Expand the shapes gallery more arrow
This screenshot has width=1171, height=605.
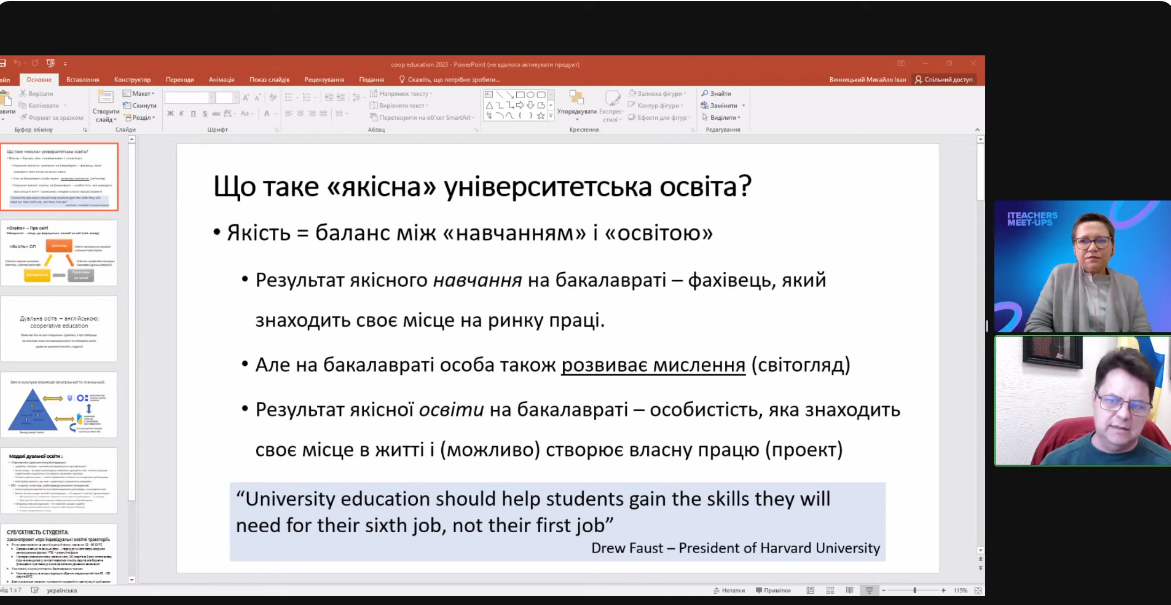pos(551,117)
